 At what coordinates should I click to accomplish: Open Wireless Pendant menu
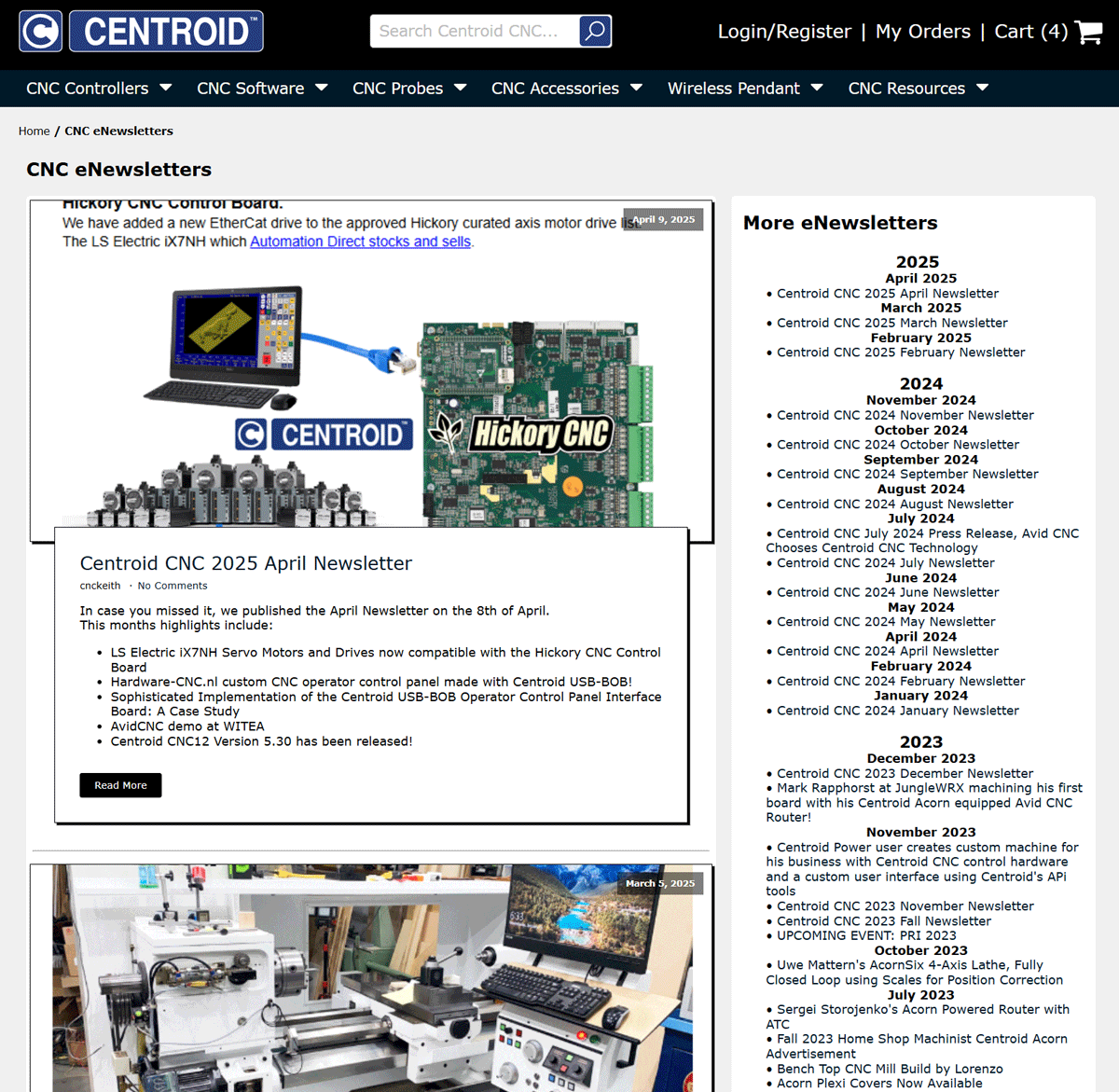pyautogui.click(x=734, y=89)
